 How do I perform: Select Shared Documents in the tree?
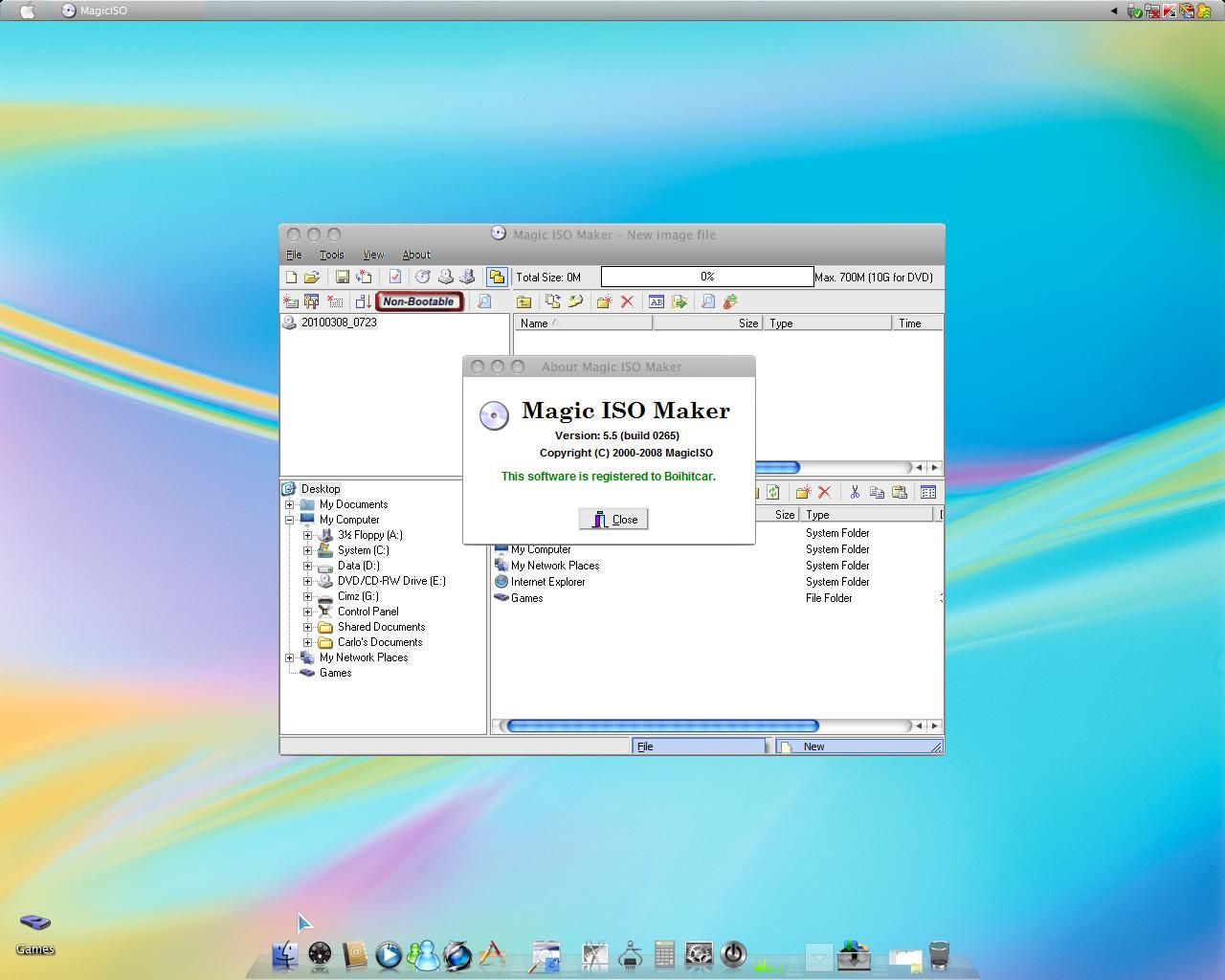tap(381, 627)
